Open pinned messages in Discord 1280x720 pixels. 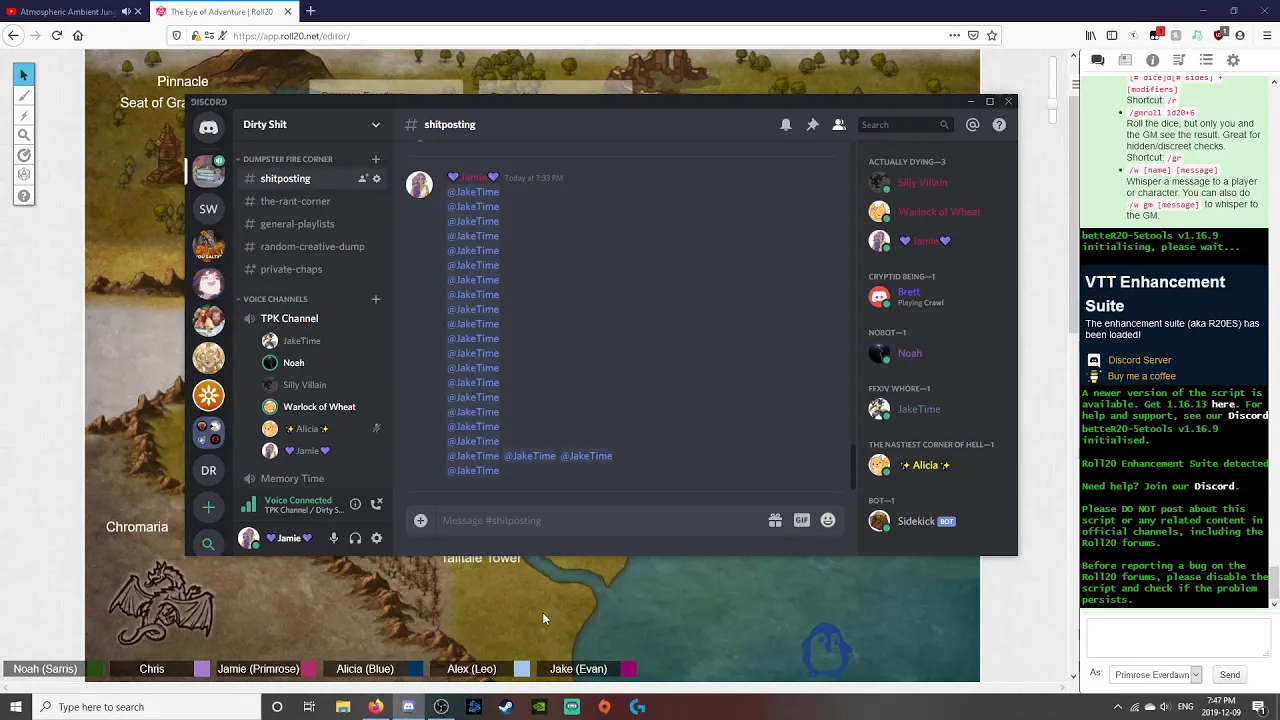point(812,125)
